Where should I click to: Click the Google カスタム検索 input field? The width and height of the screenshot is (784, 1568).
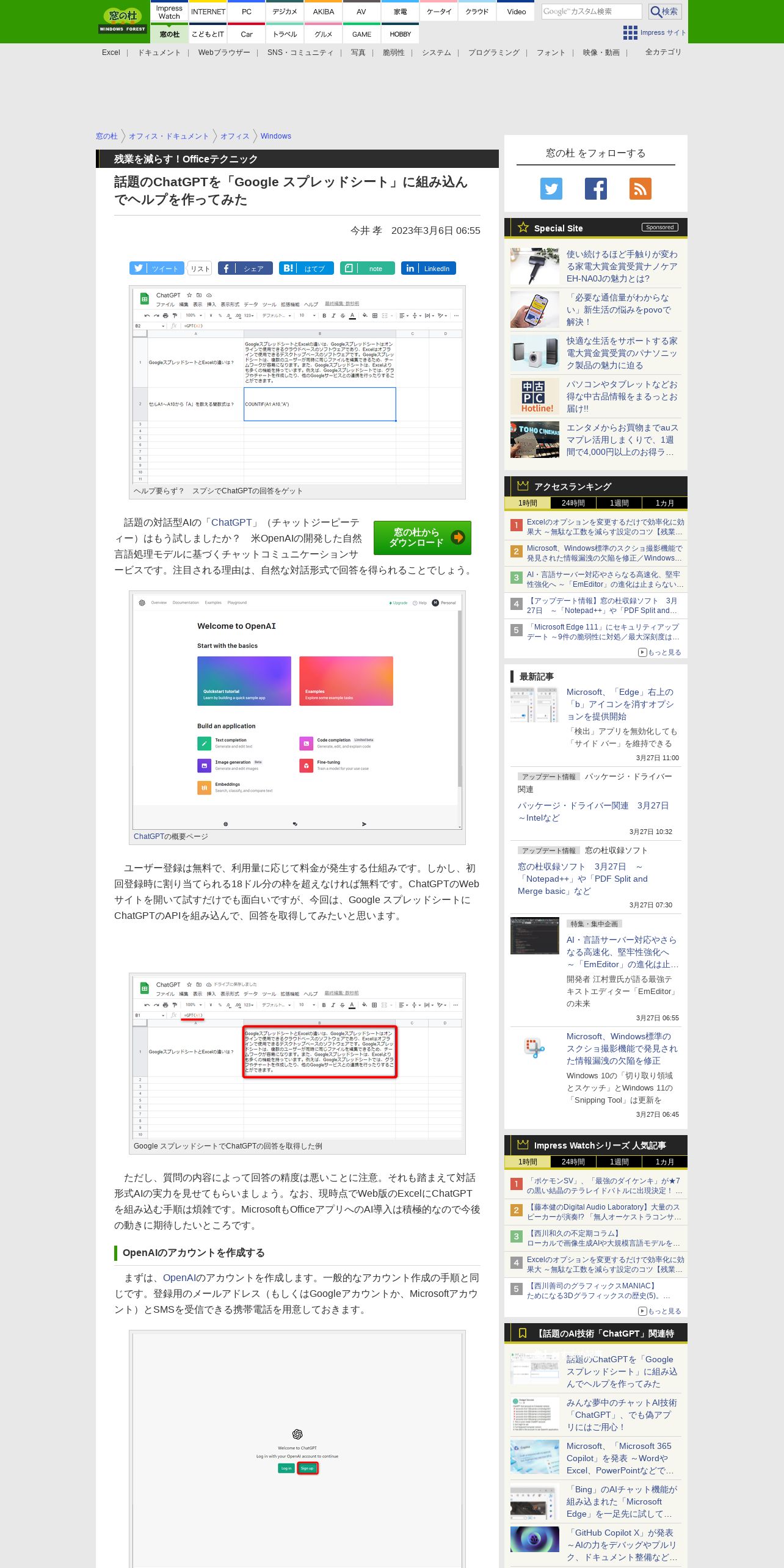tap(591, 12)
